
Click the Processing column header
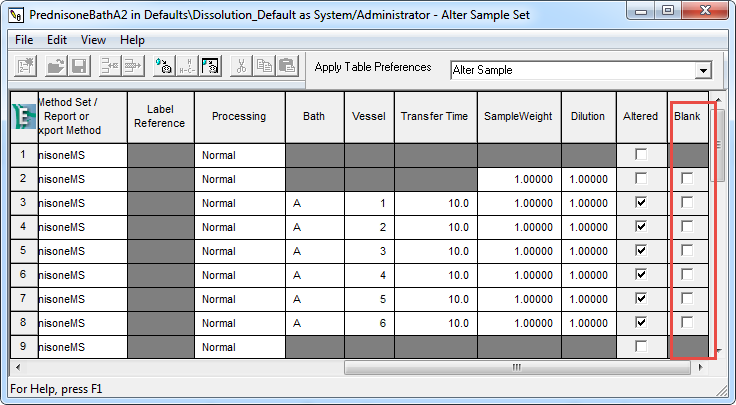239,117
